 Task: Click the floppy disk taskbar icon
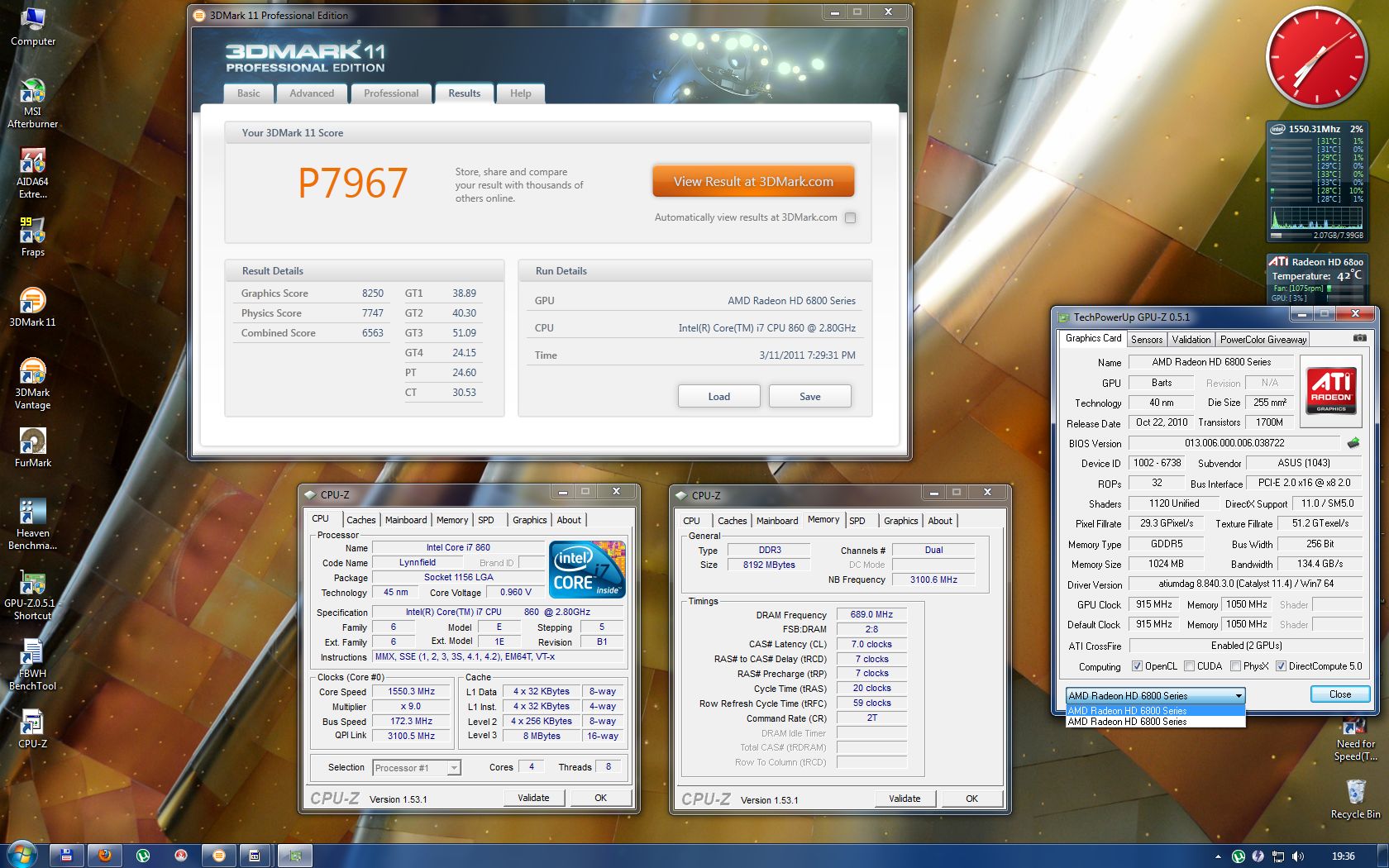[67, 856]
